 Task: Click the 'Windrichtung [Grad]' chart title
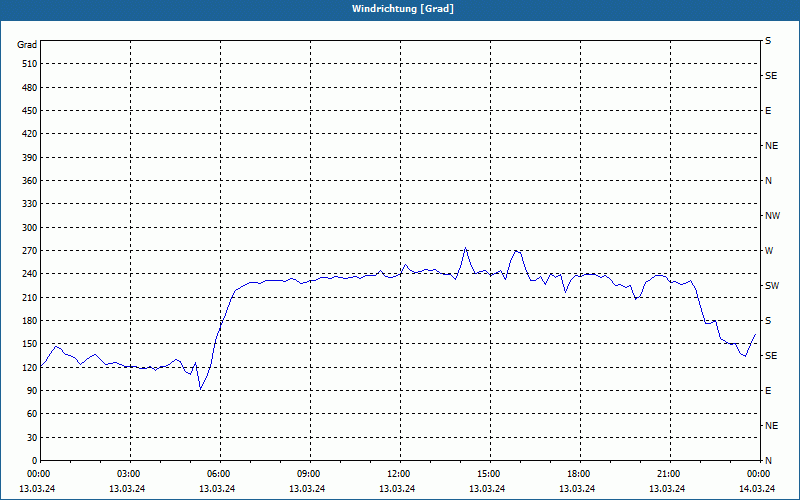[x=403, y=9]
